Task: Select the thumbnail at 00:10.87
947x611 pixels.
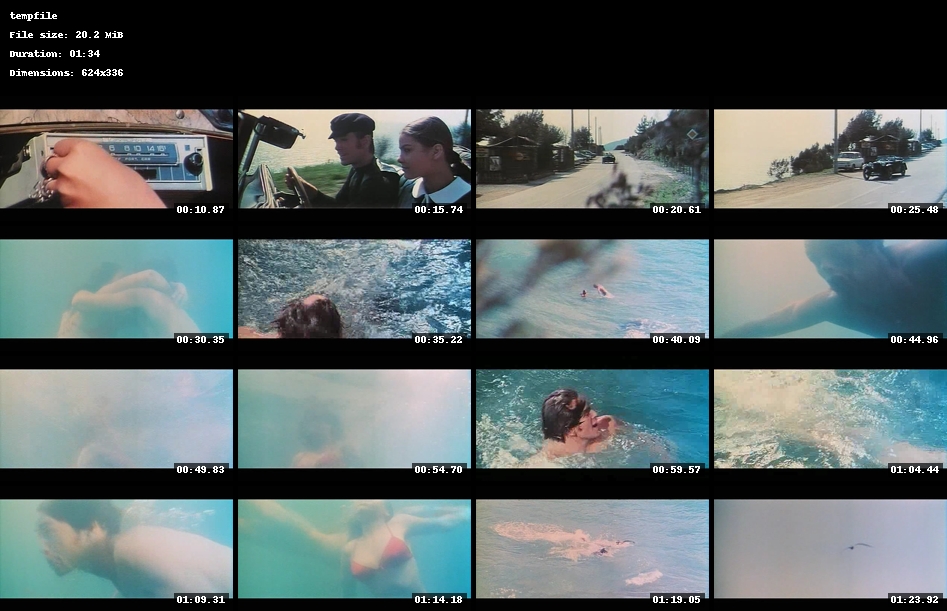Action: pos(116,159)
